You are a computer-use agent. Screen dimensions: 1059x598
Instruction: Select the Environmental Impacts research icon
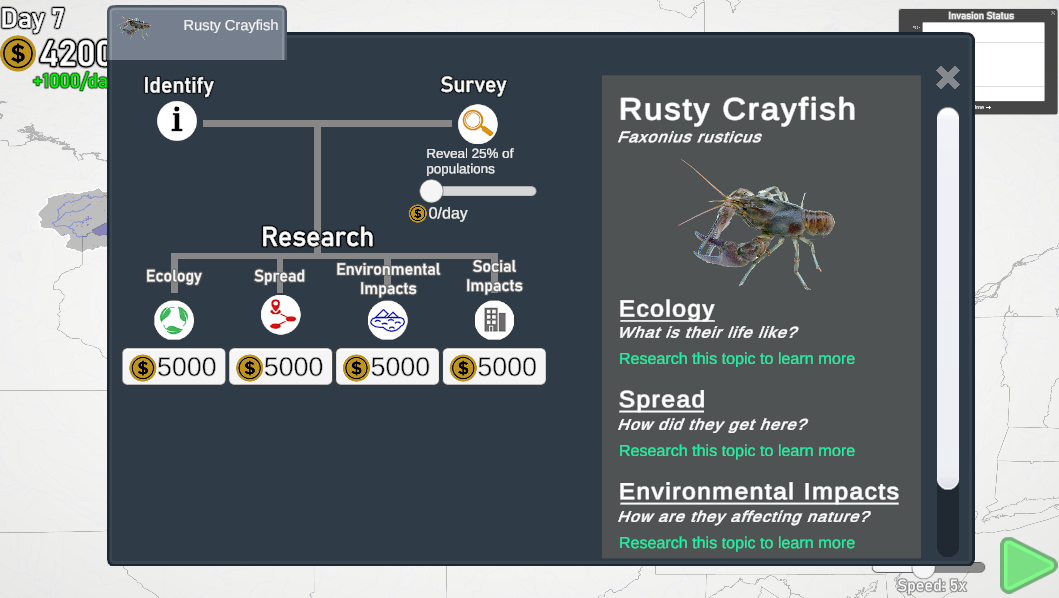[x=388, y=320]
